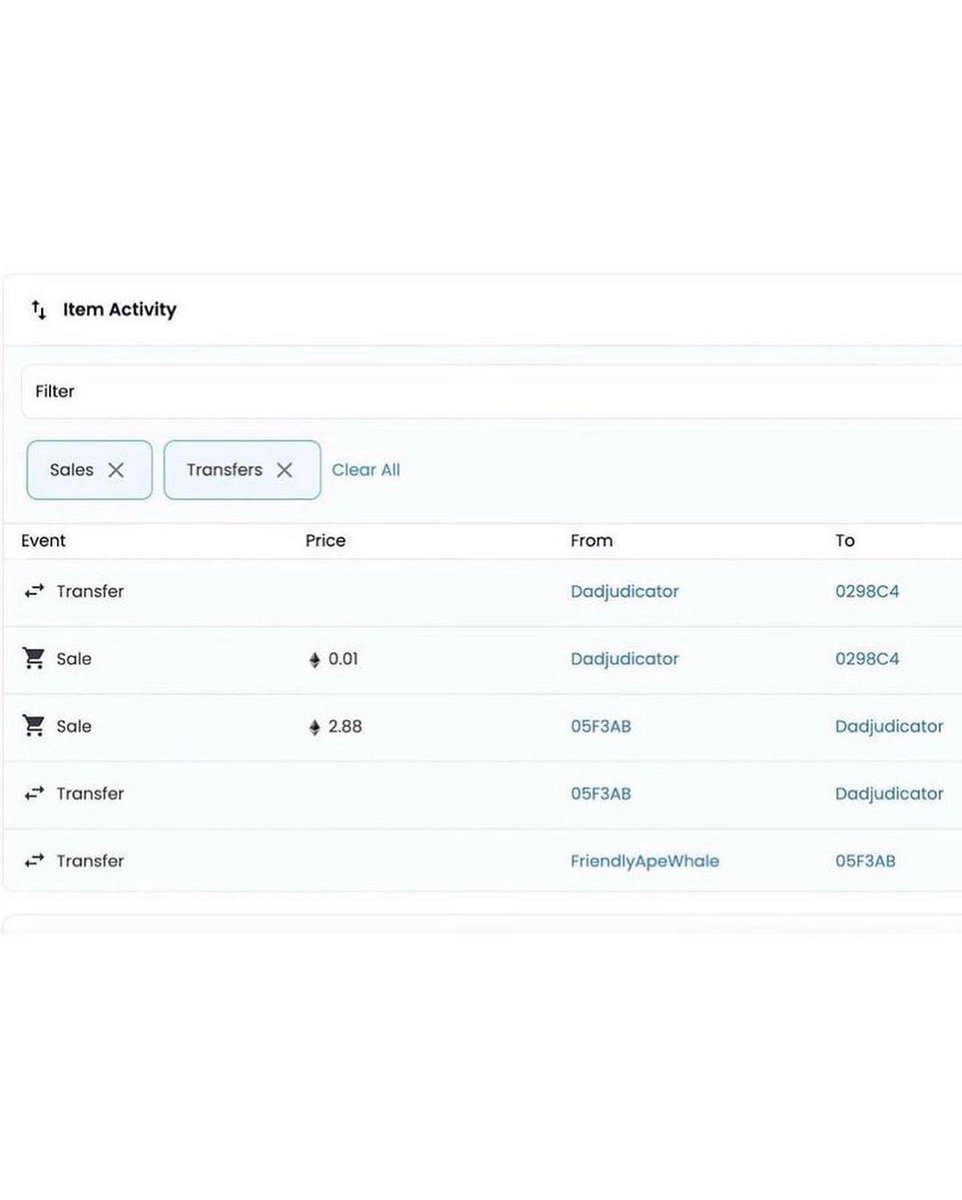The height and width of the screenshot is (1200, 962).
Task: Click Ethereum icon beside price 2.88
Action: point(315,727)
